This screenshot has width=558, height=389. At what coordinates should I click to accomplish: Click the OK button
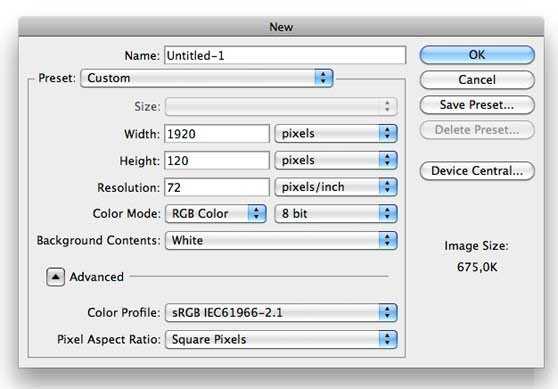(x=477, y=55)
